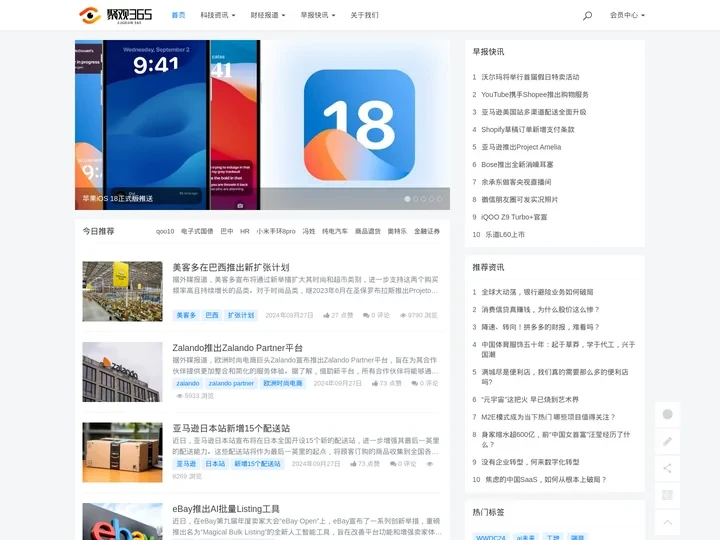Open Shopify草稿订单新增支付条款
The image size is (720, 540).
(528, 129)
